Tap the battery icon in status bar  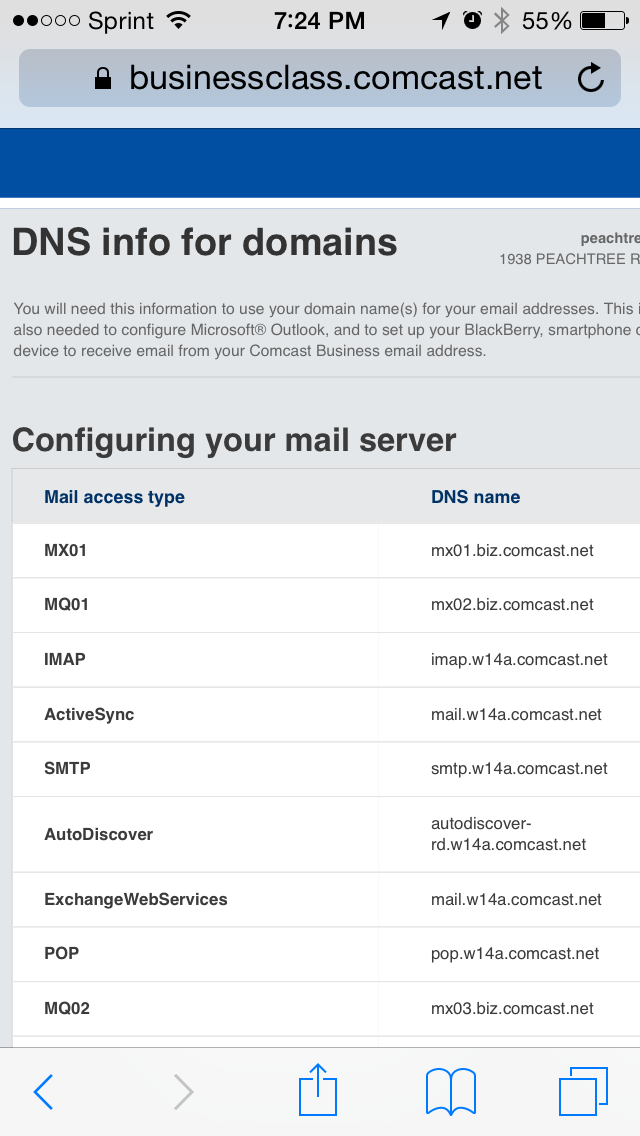(604, 21)
